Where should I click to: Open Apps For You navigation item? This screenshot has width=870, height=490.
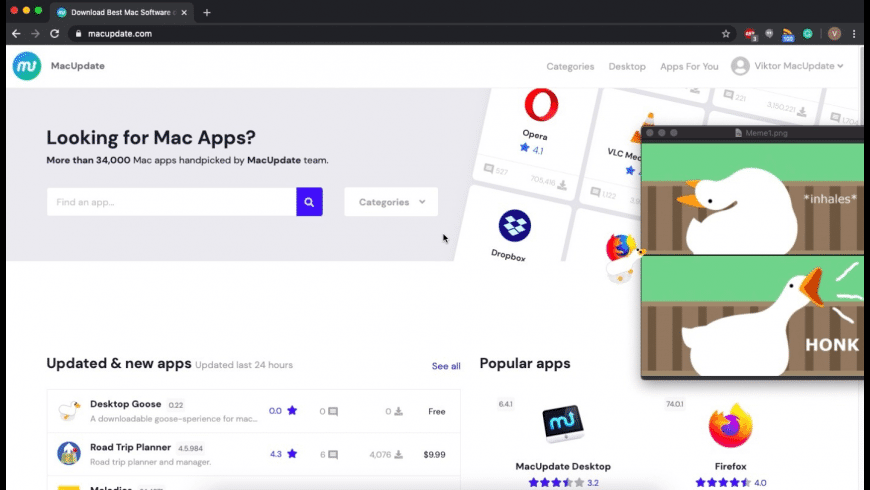click(689, 67)
